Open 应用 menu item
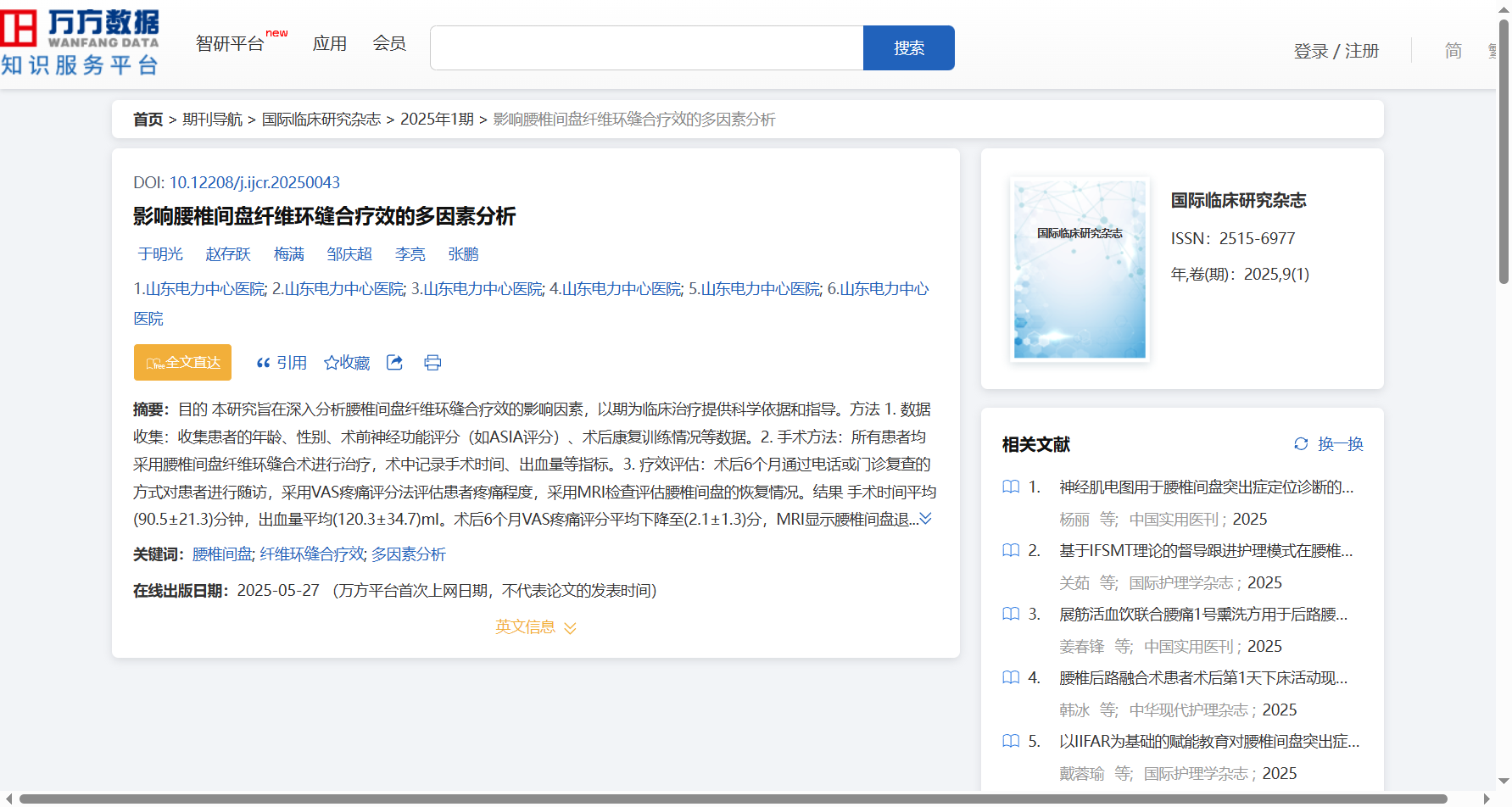 pyautogui.click(x=330, y=43)
